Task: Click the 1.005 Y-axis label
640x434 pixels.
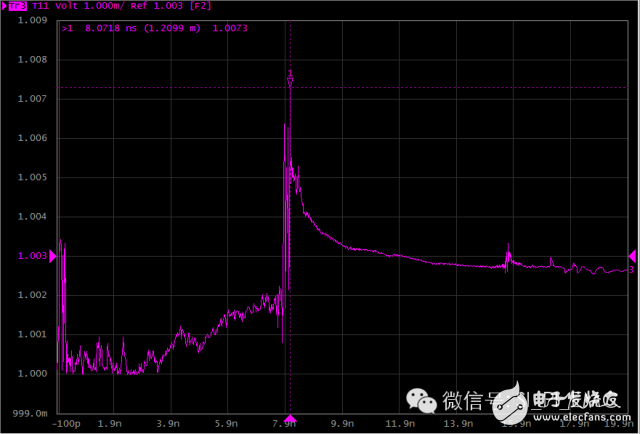Action: [x=33, y=177]
